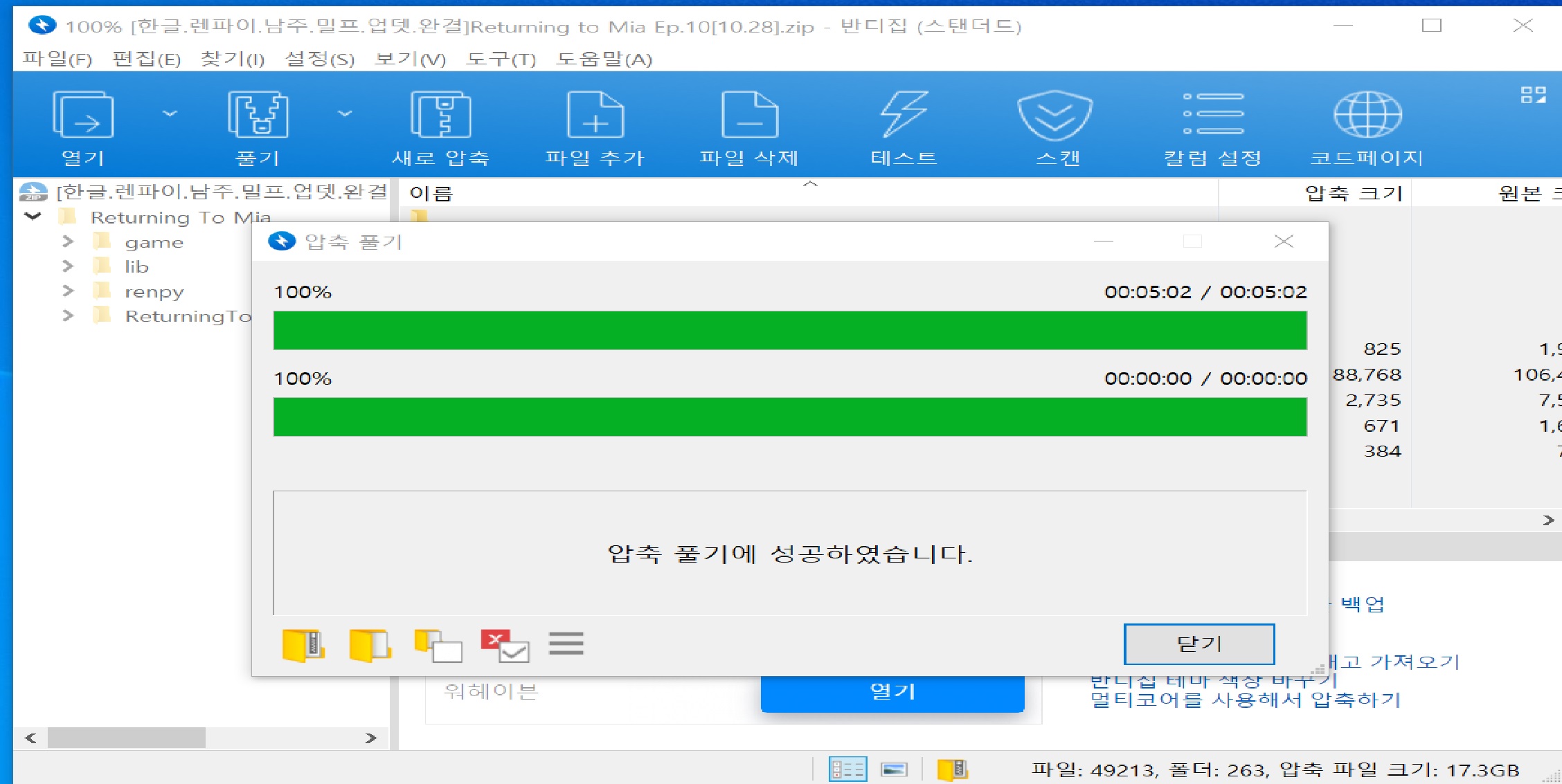This screenshot has width=1562, height=784.
Task: Open the 도움말(A) menu
Action: (604, 59)
